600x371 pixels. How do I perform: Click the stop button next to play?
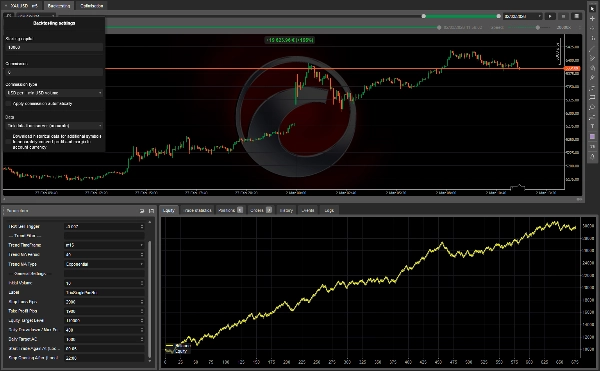point(563,16)
